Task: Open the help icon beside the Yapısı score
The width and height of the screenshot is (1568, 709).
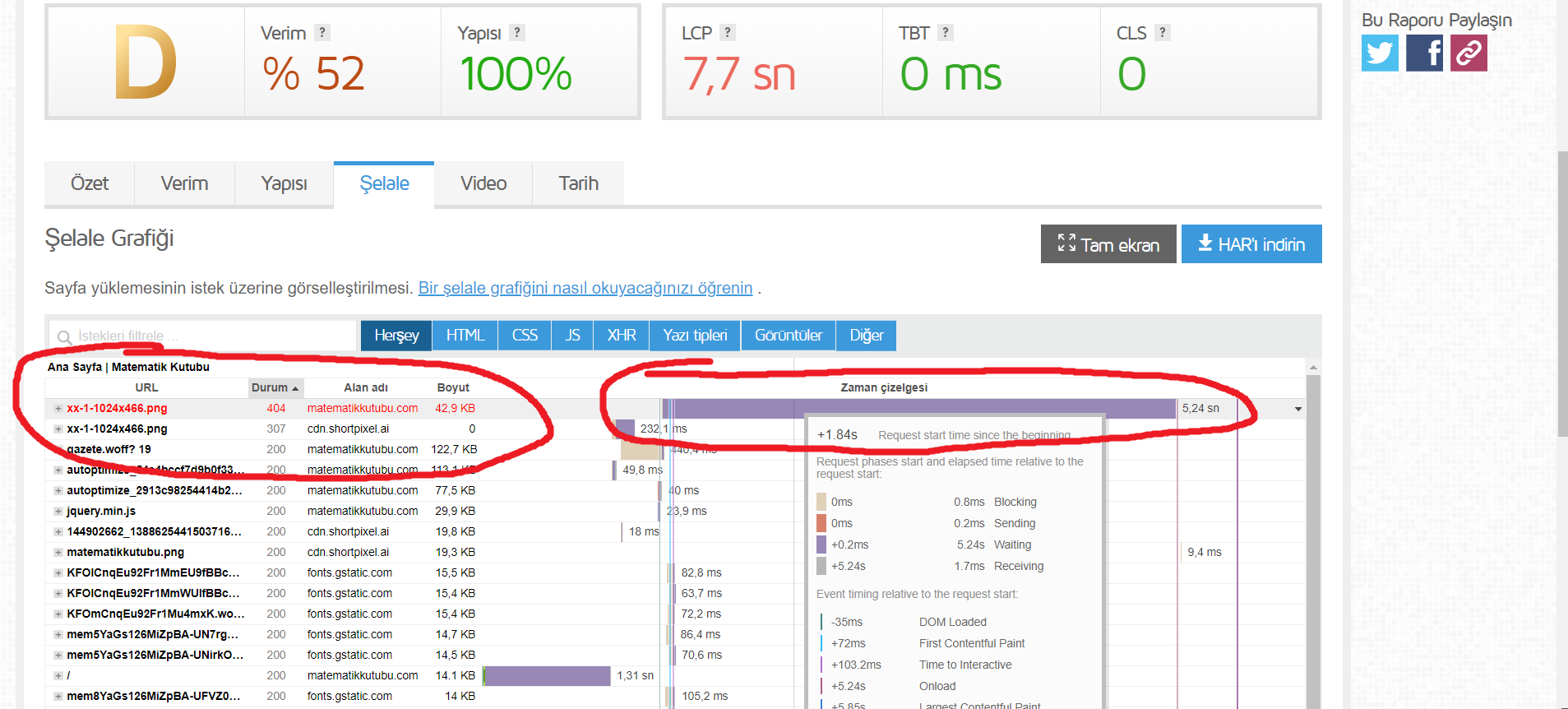Action: (x=516, y=33)
